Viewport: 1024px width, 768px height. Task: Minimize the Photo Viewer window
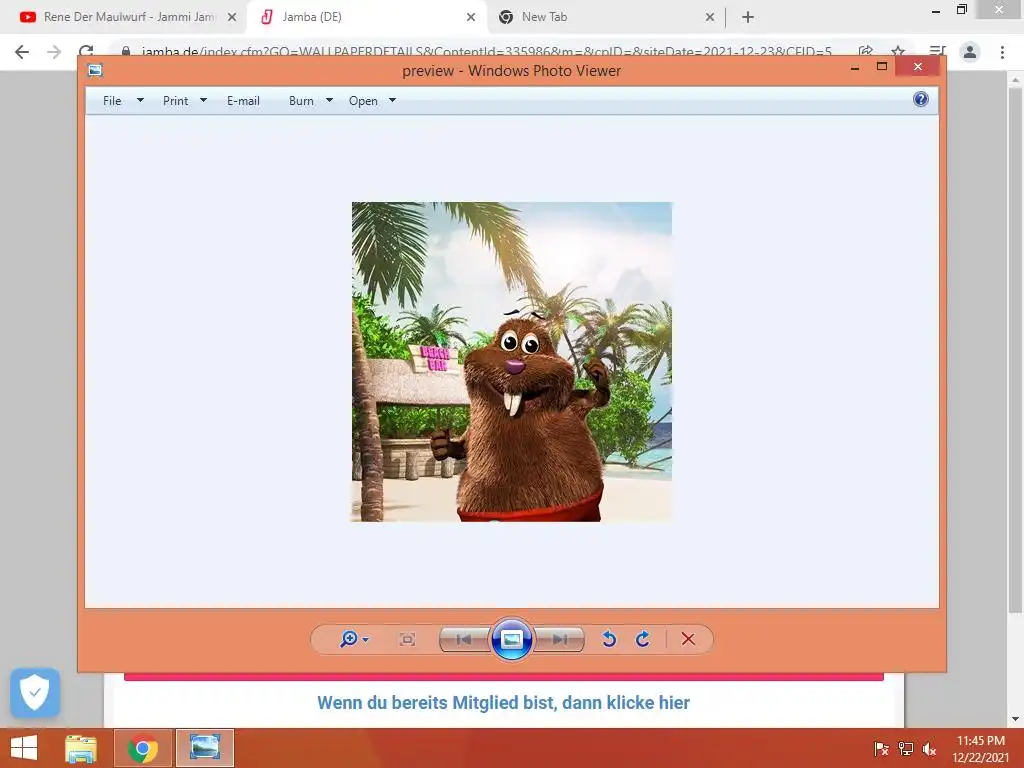(855, 67)
